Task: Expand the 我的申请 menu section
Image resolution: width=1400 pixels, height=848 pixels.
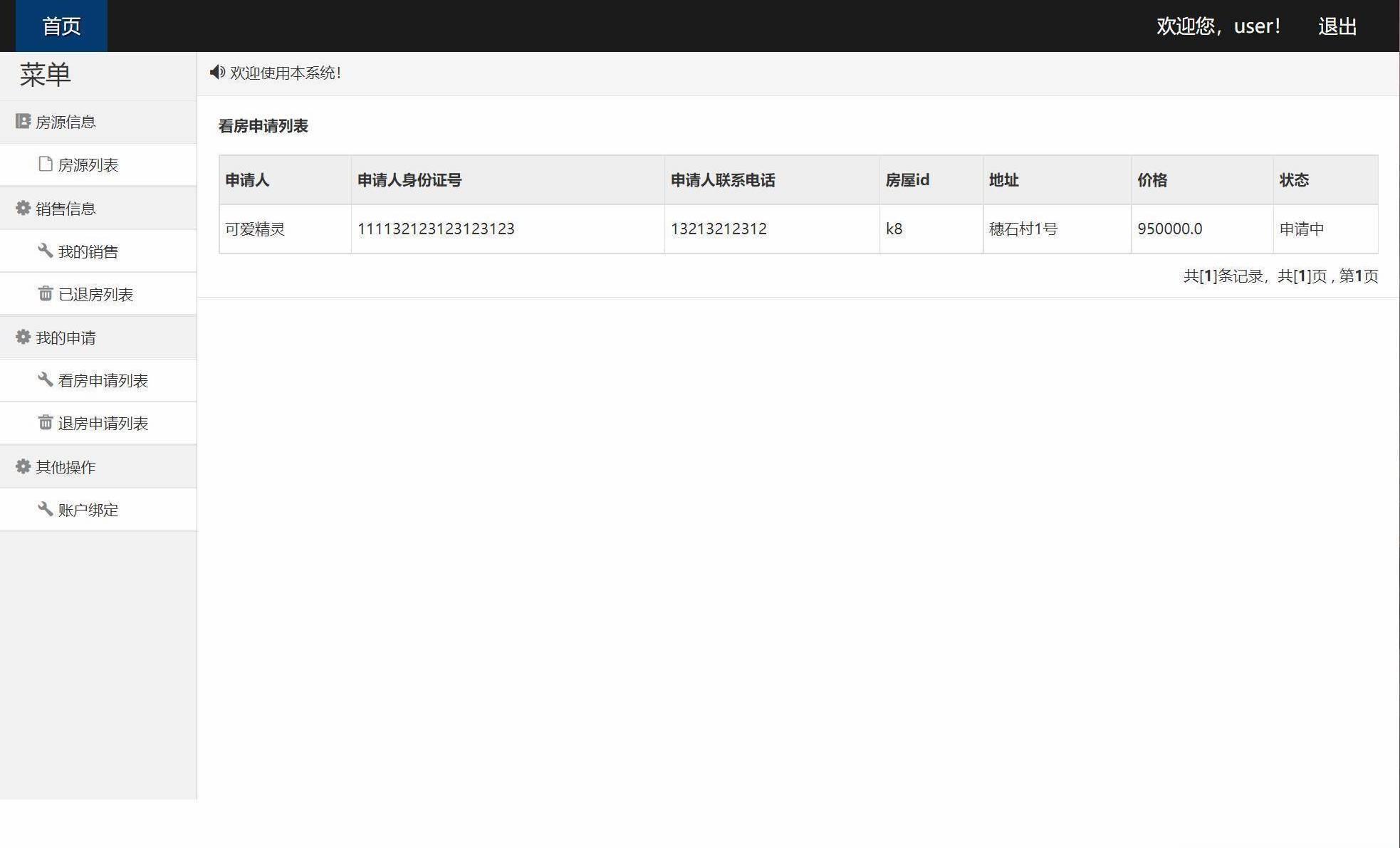Action: tap(98, 337)
